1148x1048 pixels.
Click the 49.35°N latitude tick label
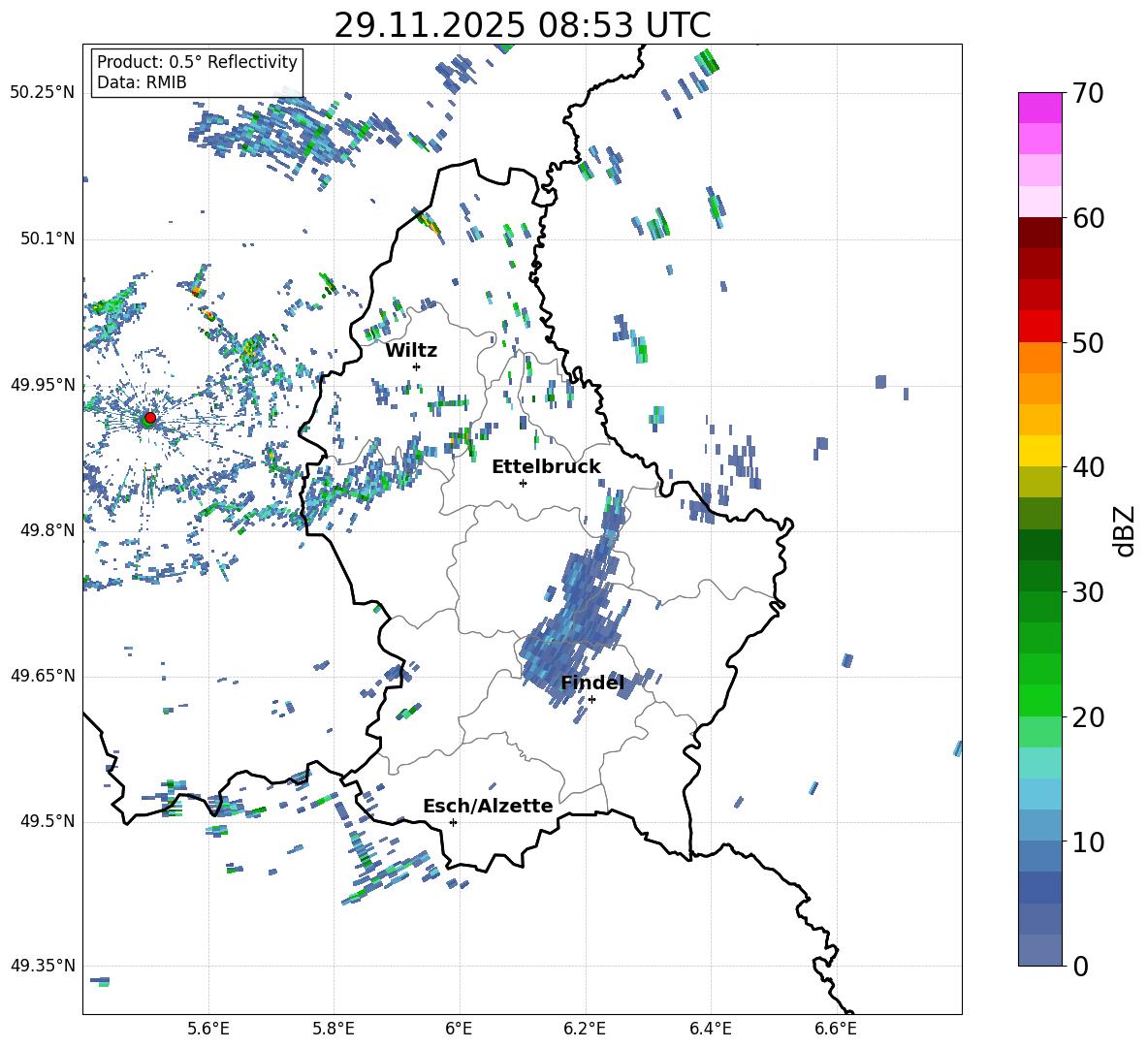tap(43, 967)
